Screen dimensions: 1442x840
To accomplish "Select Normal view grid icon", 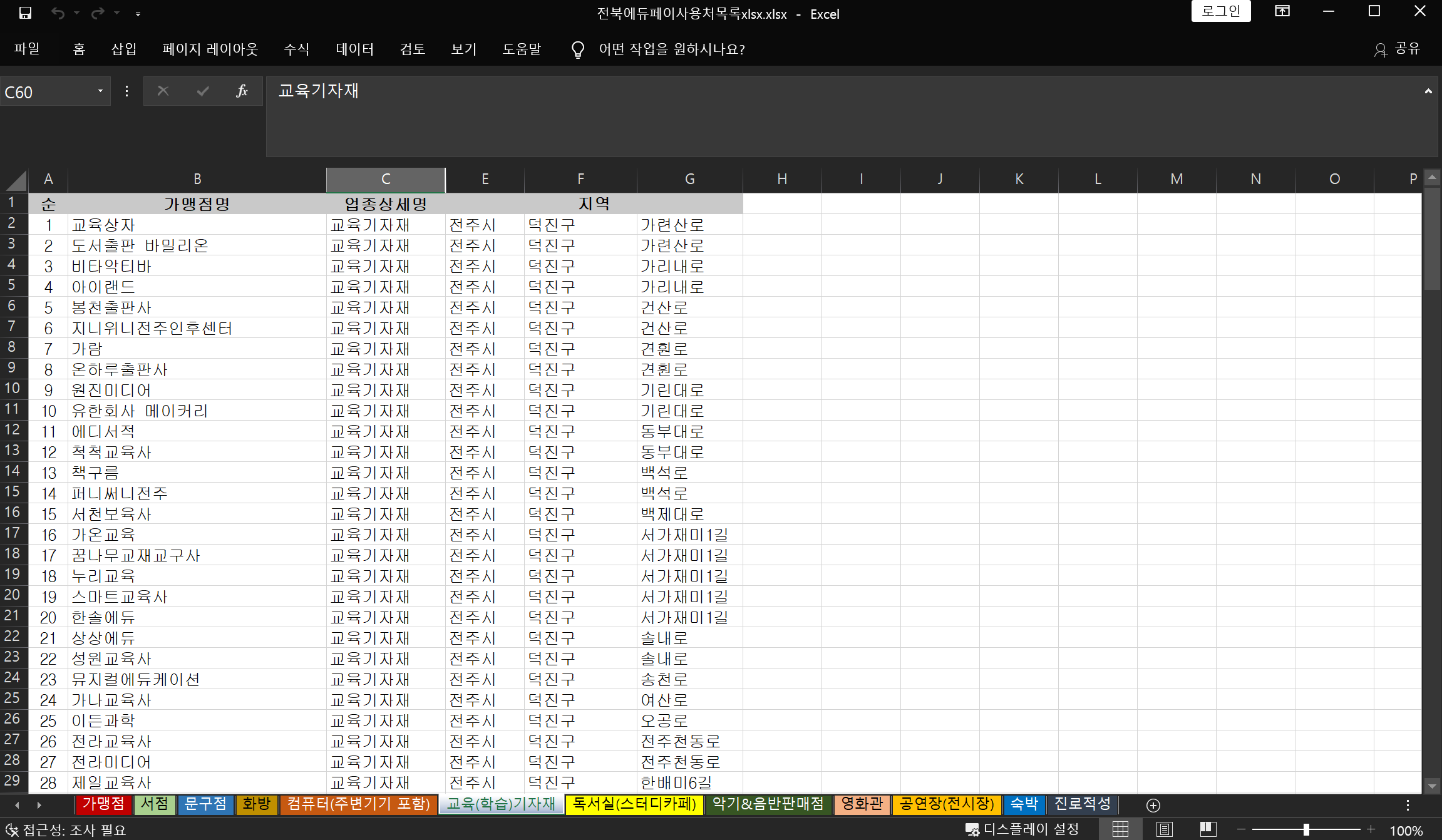I will coord(1121,829).
